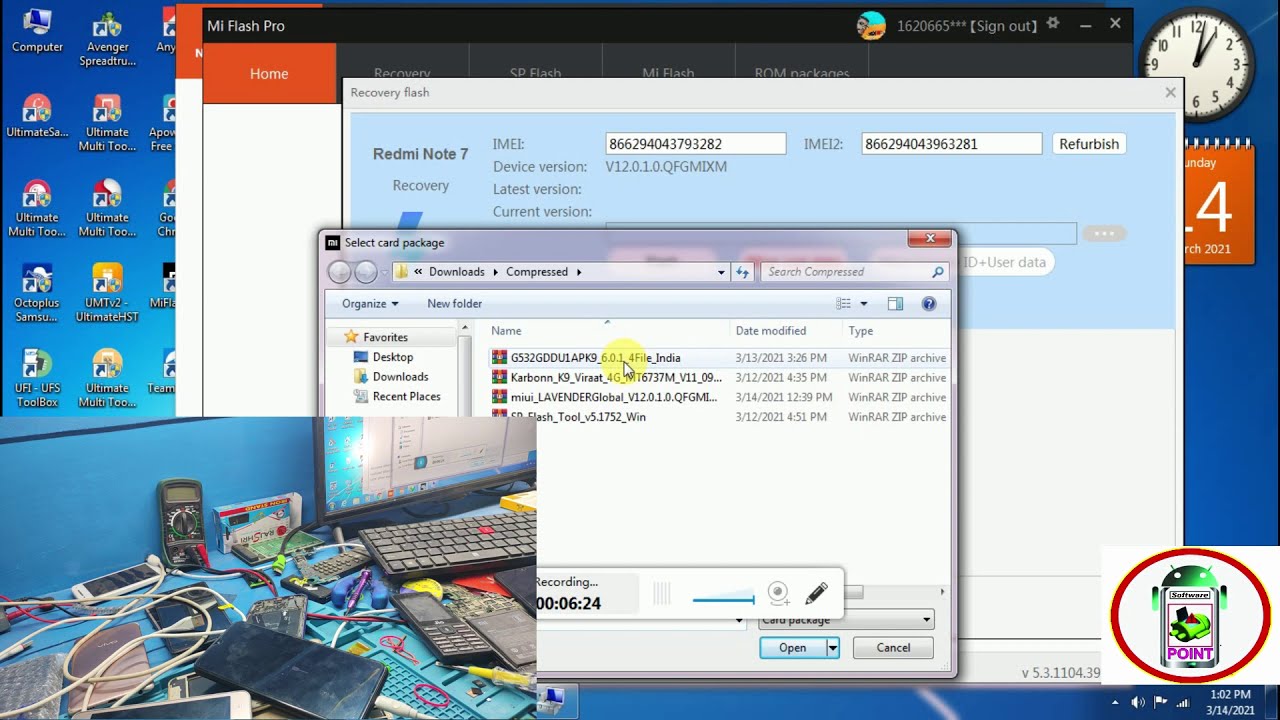Click the IMEI input field
Viewport: 1280px width, 720px height.
696,144
